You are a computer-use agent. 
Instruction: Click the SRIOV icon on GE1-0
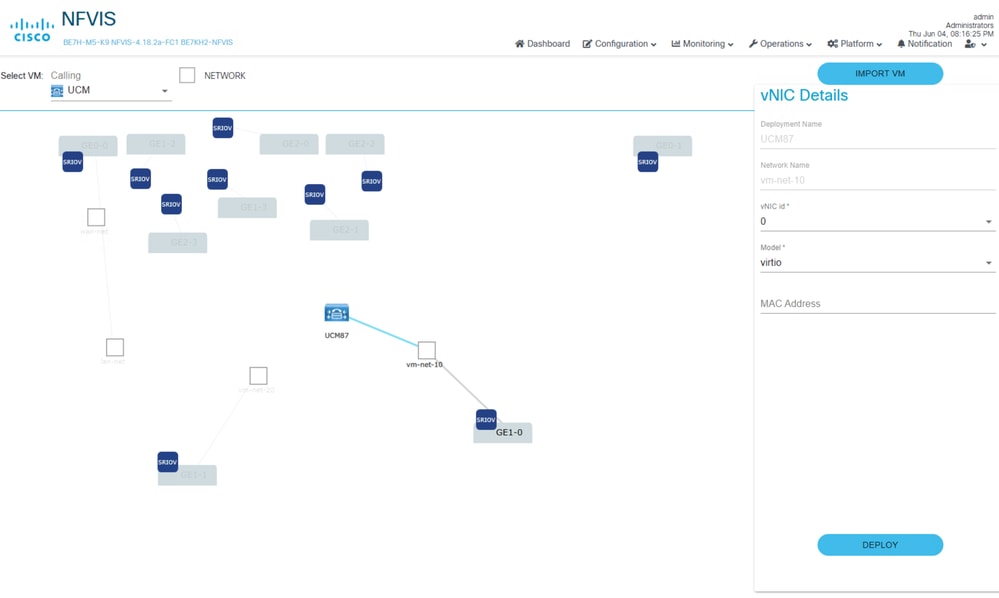[486, 420]
